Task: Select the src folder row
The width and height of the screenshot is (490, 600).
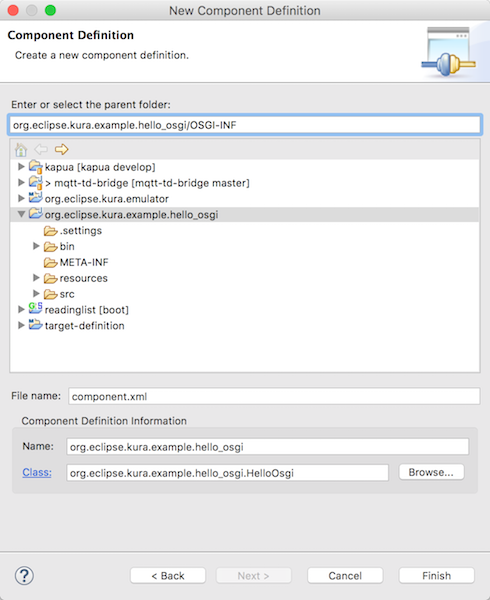Action: (245, 294)
